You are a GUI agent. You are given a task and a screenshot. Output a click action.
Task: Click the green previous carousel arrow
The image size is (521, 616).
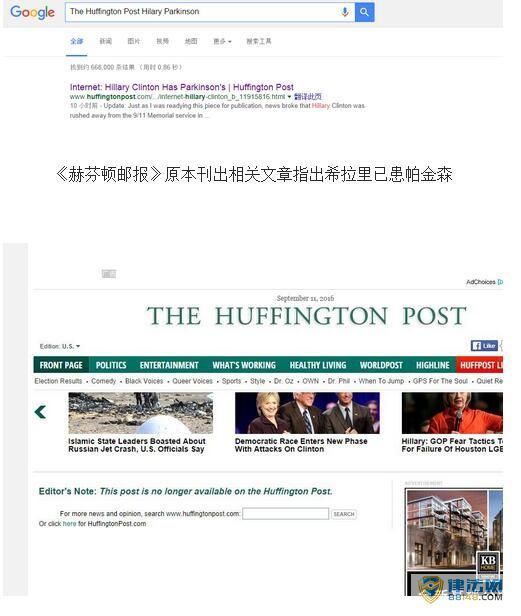click(x=40, y=412)
